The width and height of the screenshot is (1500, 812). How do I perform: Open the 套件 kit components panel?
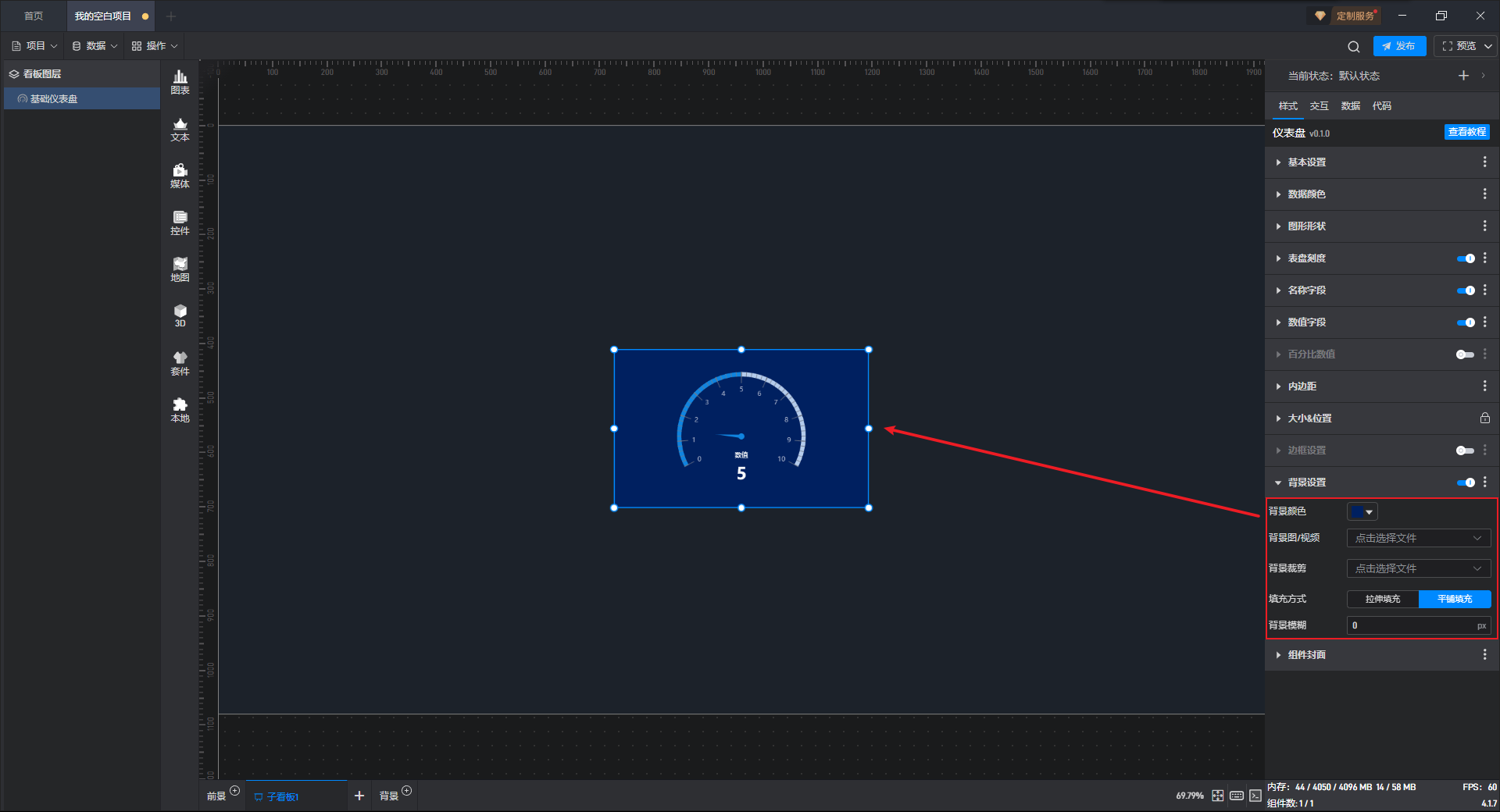point(180,363)
